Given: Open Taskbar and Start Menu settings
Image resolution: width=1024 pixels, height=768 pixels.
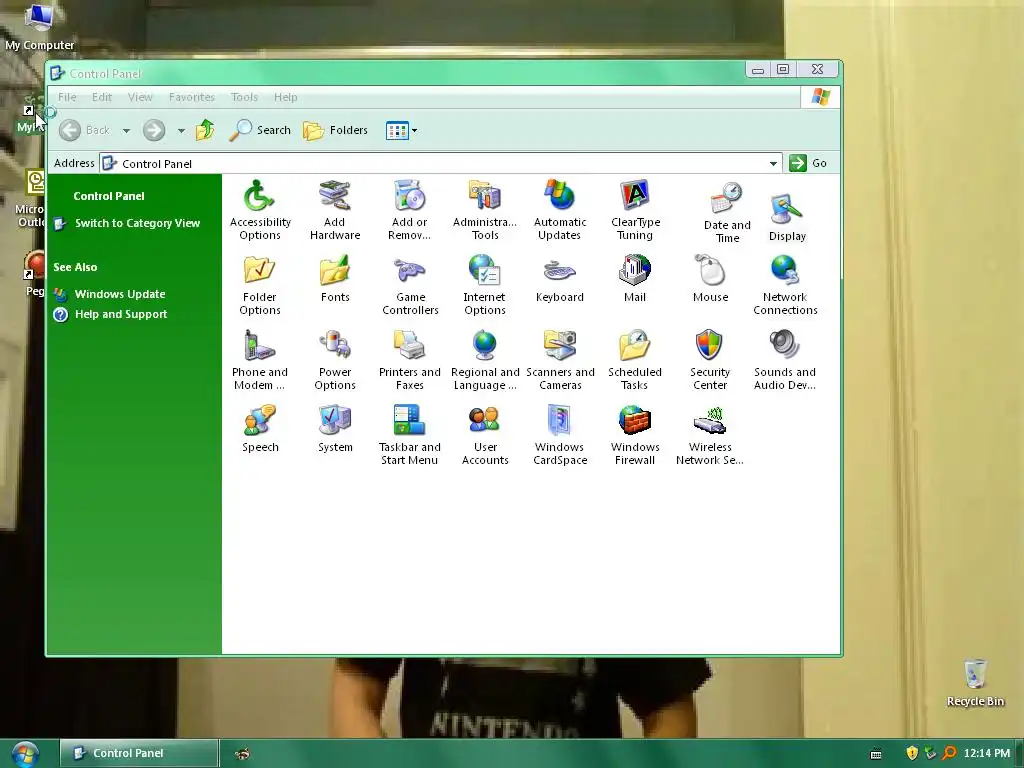Looking at the screenshot, I should click(x=409, y=435).
